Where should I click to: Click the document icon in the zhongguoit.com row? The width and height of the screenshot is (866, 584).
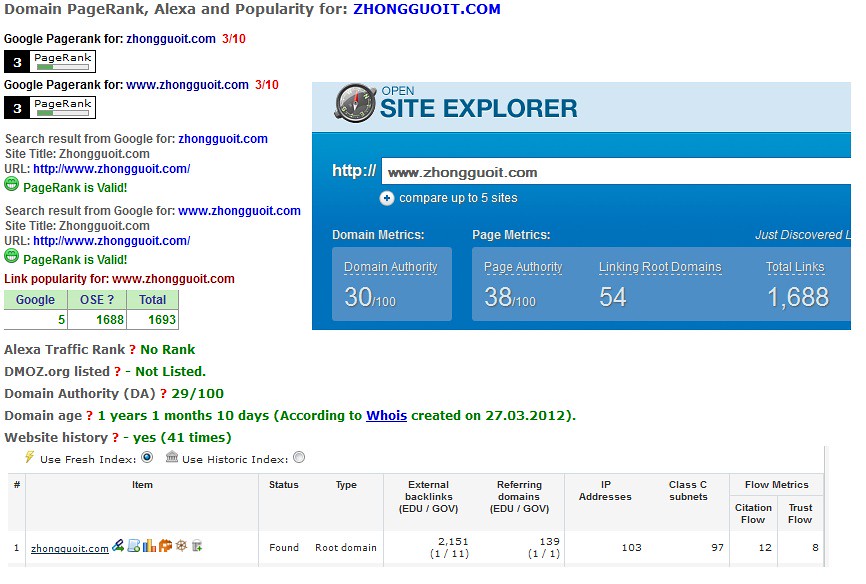(134, 546)
